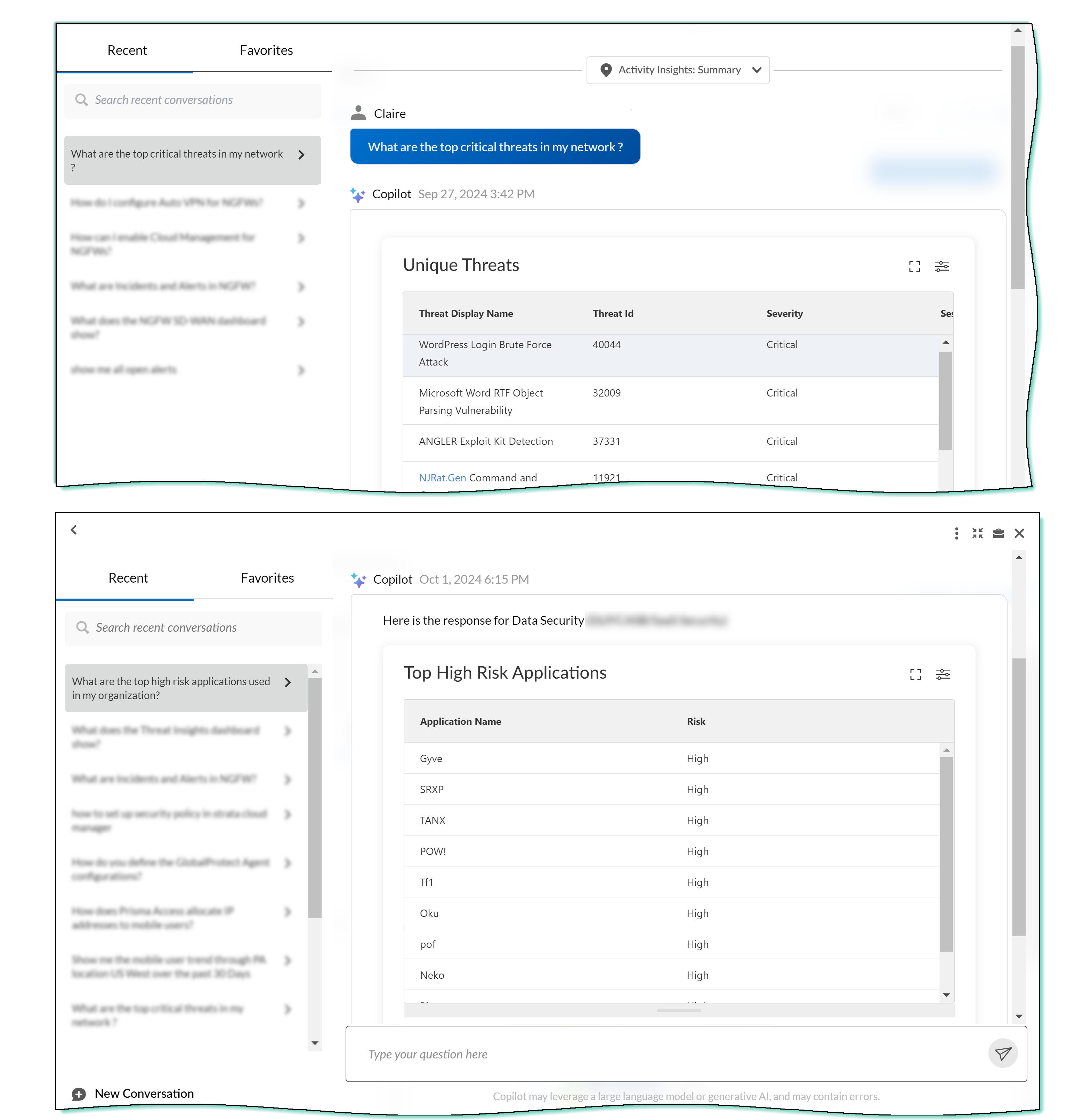This screenshot has width=1083, height=1120.
Task: Open the NJRat.Gen threat link
Action: [x=442, y=478]
